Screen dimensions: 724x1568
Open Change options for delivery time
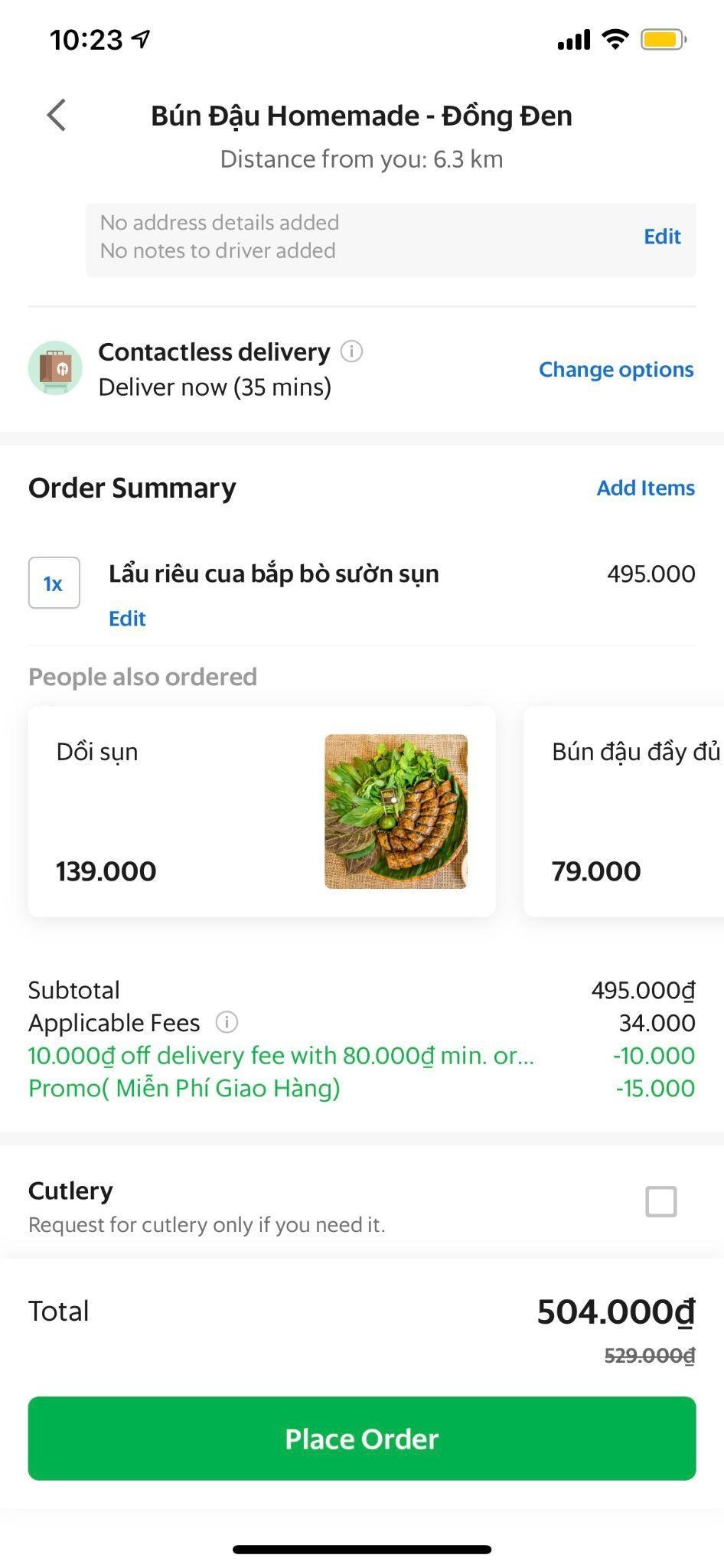tap(616, 369)
